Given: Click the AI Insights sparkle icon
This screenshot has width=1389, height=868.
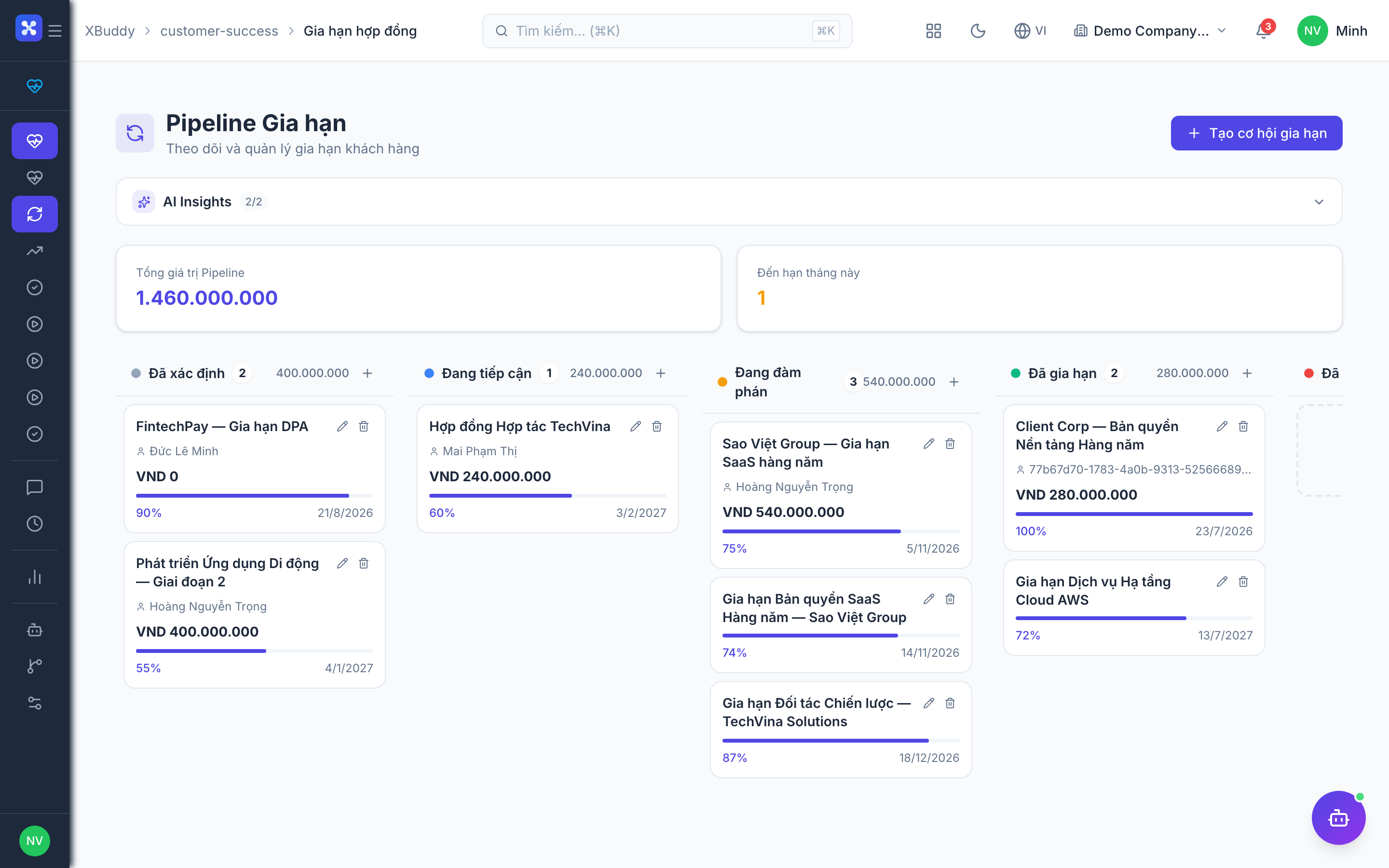Looking at the screenshot, I should pyautogui.click(x=144, y=202).
